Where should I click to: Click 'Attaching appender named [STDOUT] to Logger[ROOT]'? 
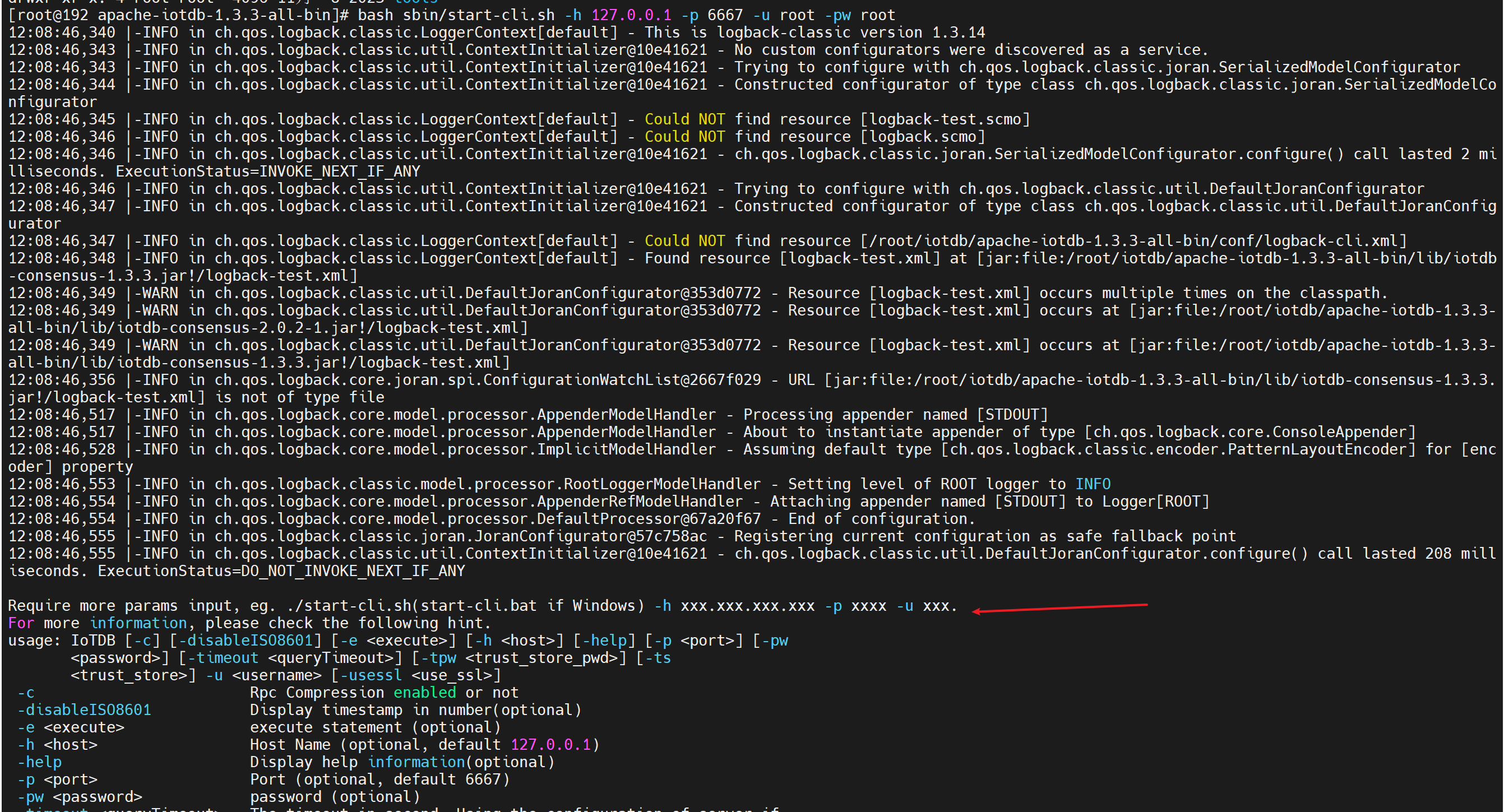coord(989,502)
